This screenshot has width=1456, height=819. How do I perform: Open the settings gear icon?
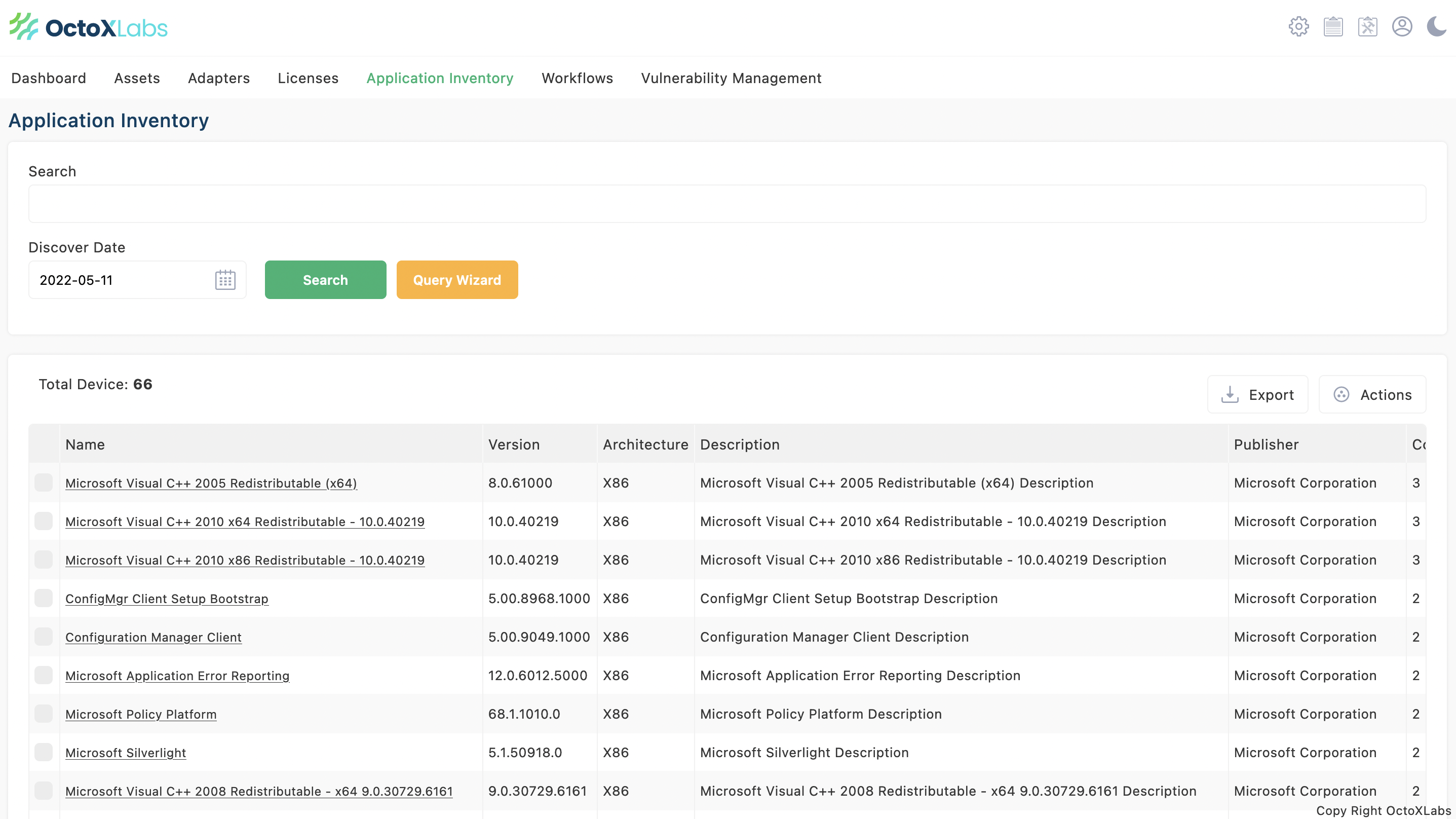pos(1298,26)
